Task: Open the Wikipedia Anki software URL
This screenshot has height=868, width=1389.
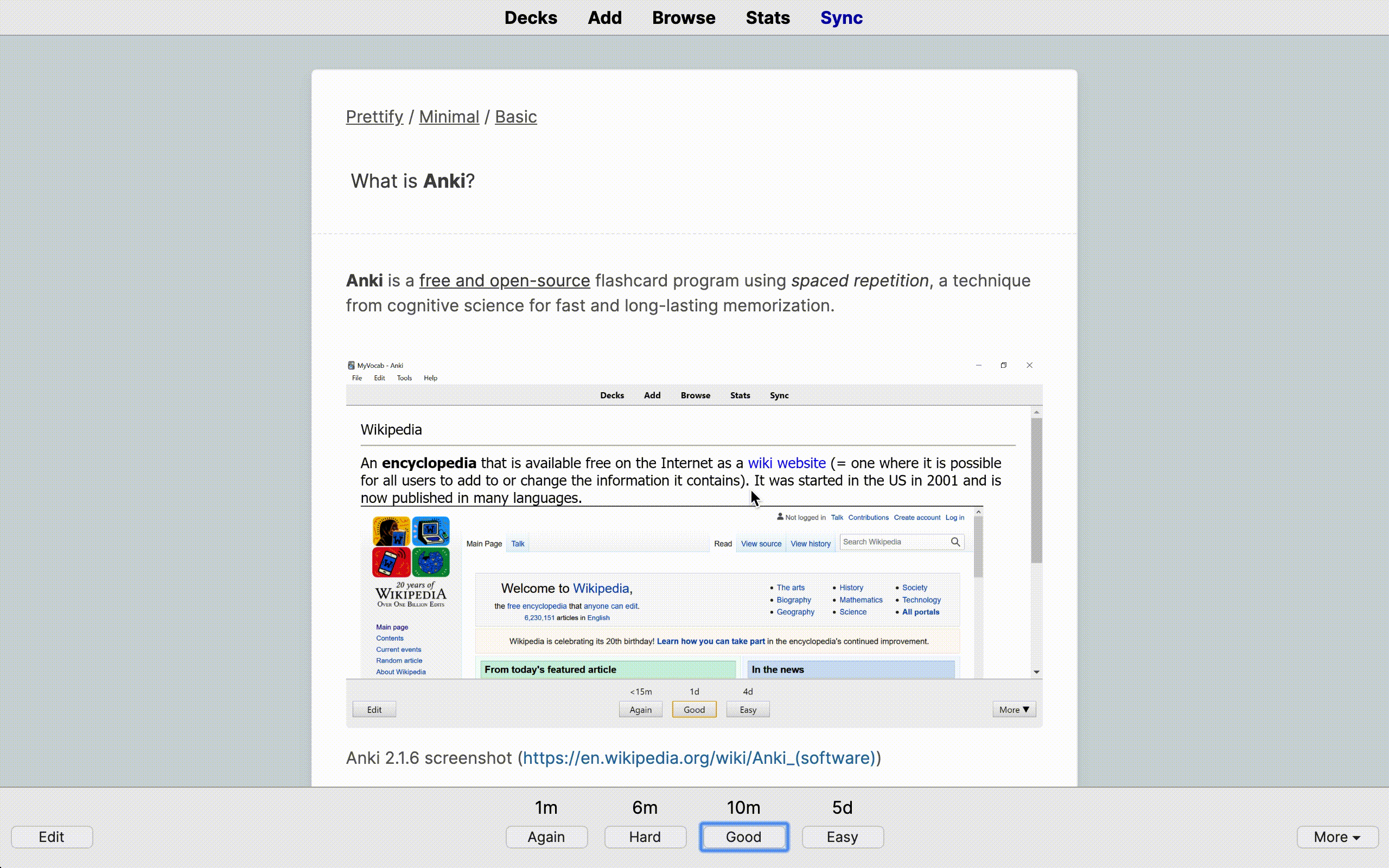Action: (x=698, y=758)
